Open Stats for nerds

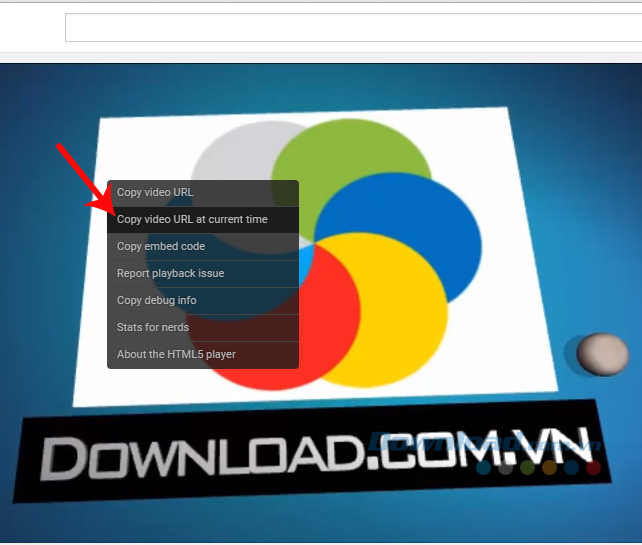(x=203, y=328)
